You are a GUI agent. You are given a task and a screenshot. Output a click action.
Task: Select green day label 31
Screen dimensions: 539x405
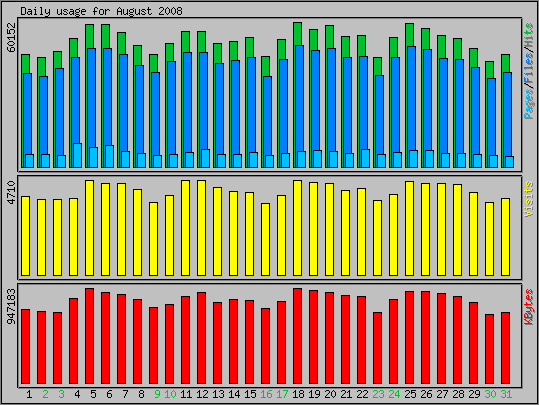point(506,394)
